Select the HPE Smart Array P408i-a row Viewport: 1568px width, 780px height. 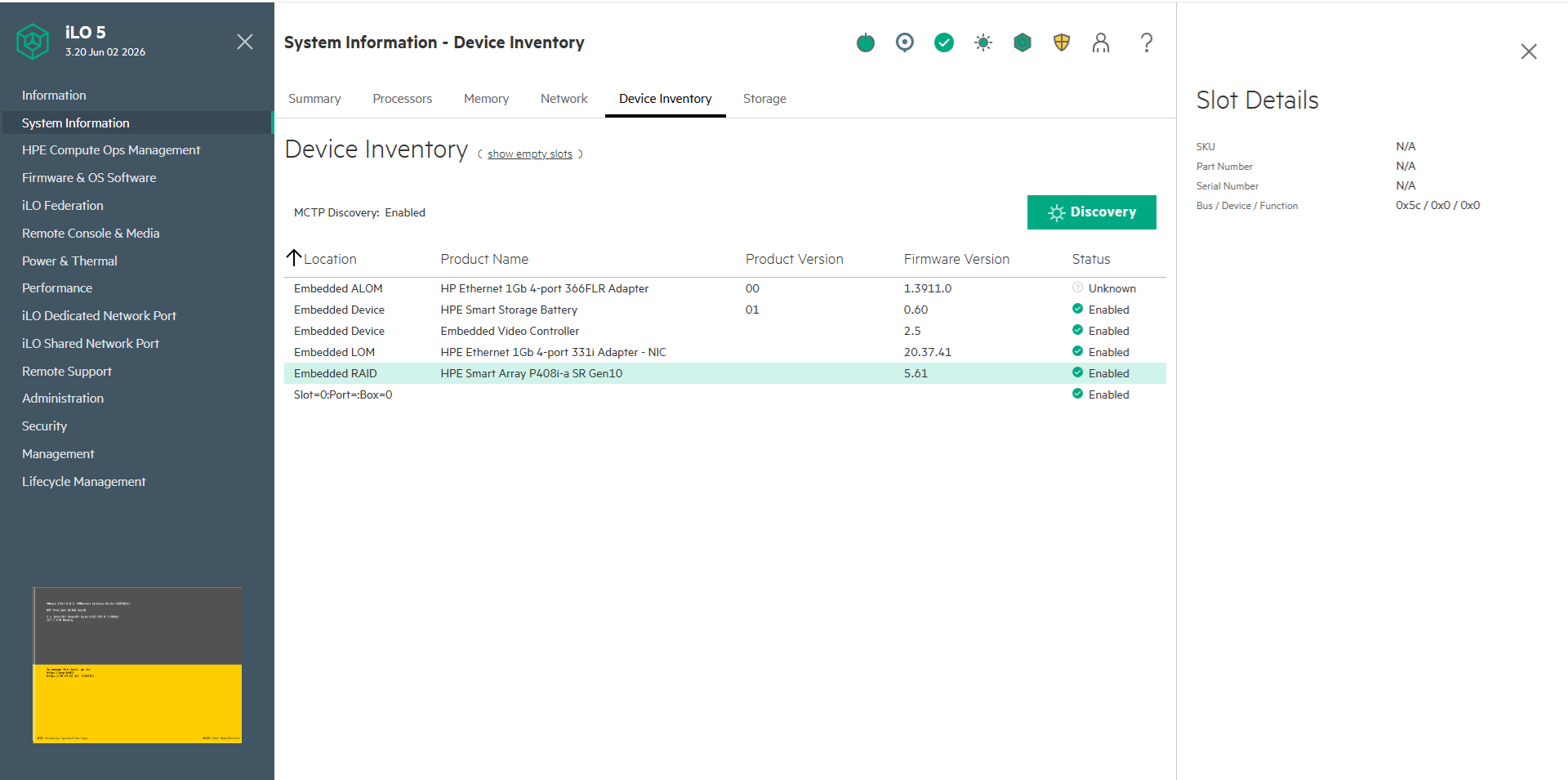pyautogui.click(x=725, y=373)
